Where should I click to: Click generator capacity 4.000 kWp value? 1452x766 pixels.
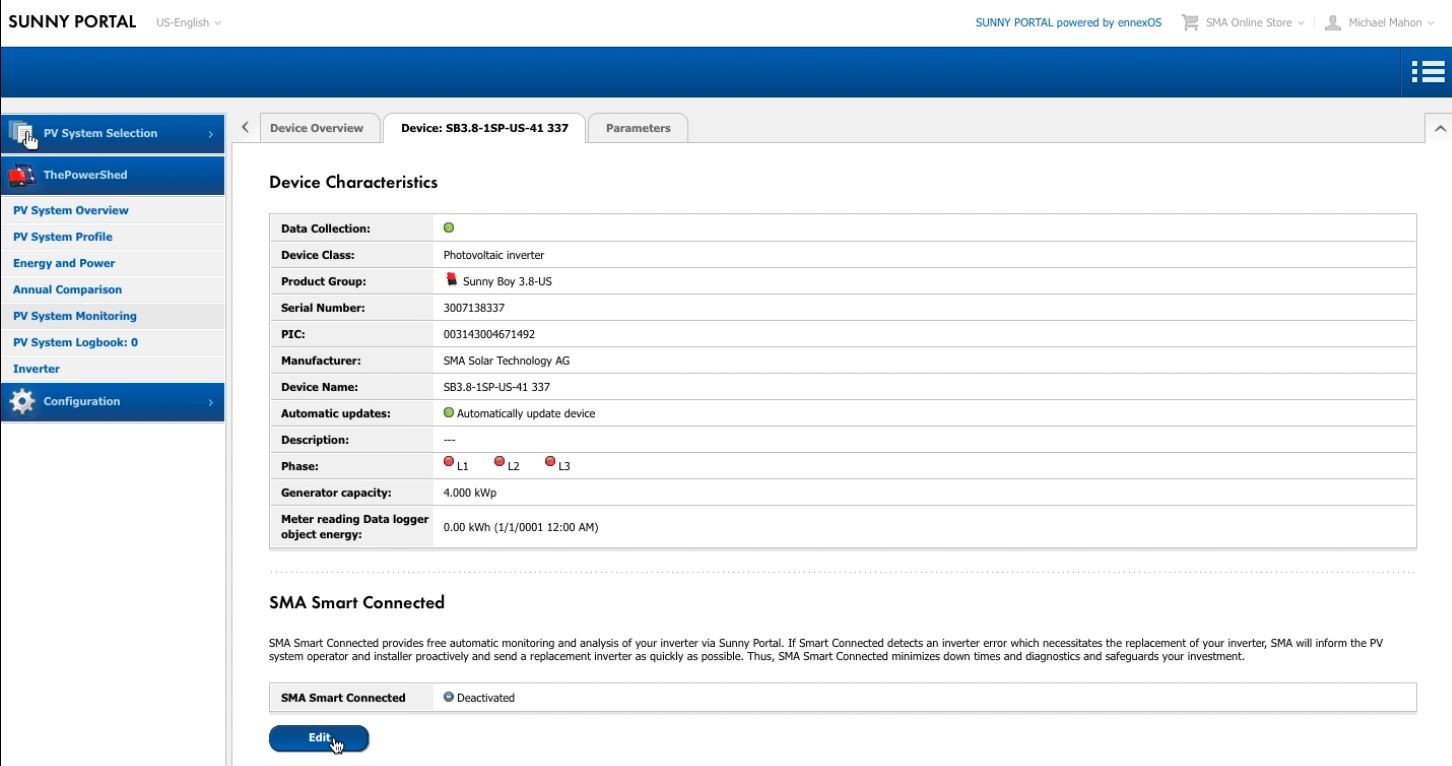coord(470,493)
